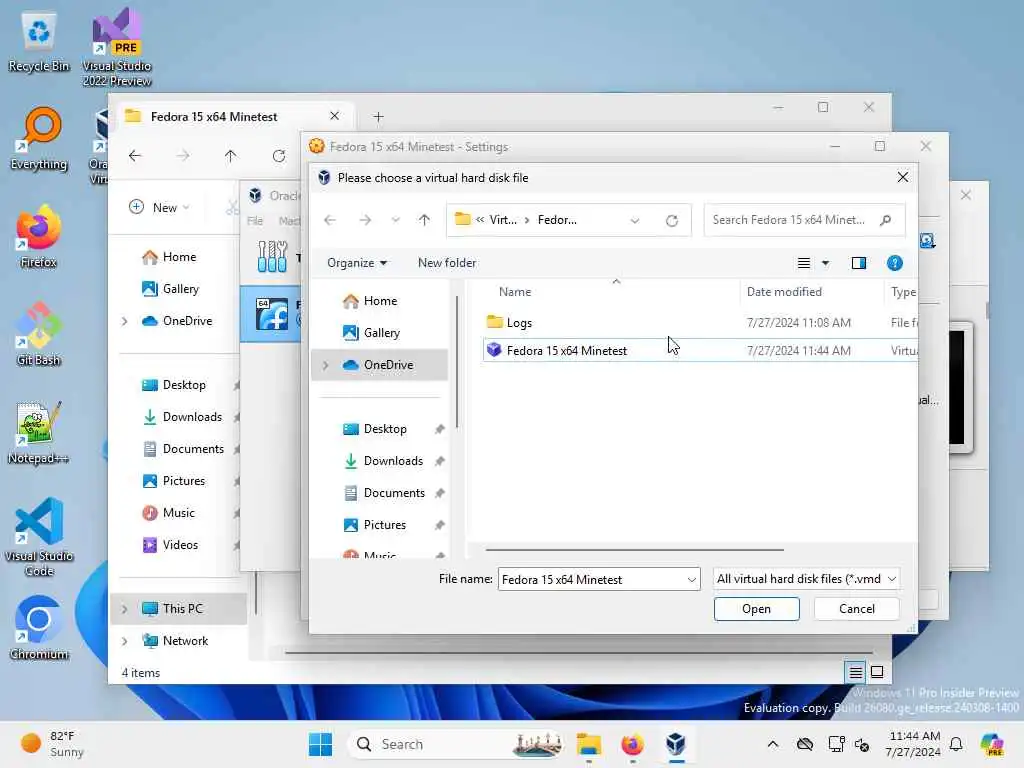The image size is (1024, 768).
Task: Open Visual Studio 2022 Preview desktop icon
Action: [x=117, y=47]
